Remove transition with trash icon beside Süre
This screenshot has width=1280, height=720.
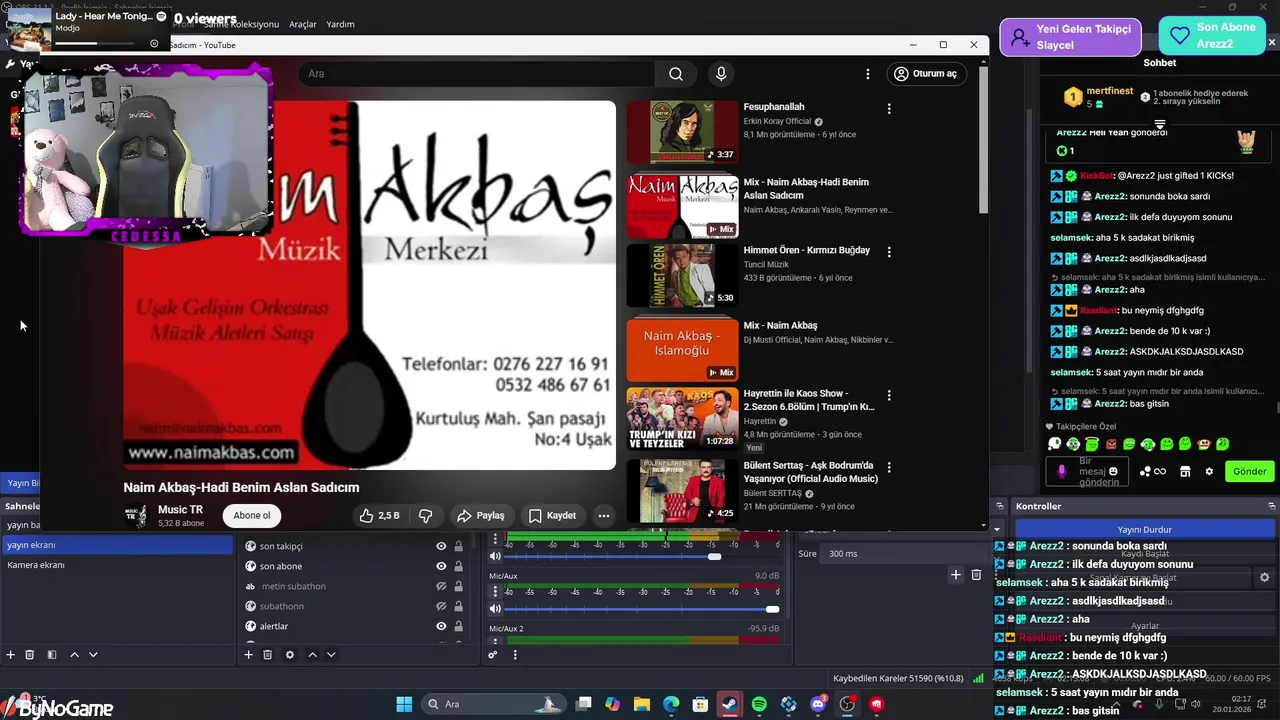(976, 575)
